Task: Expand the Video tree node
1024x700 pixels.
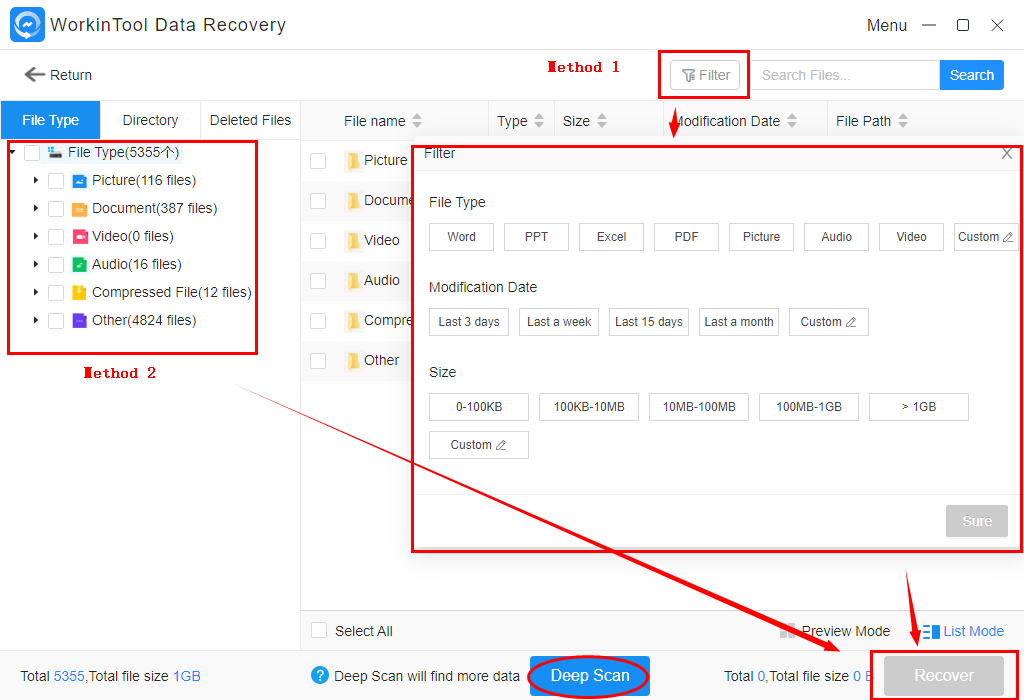Action: 36,236
